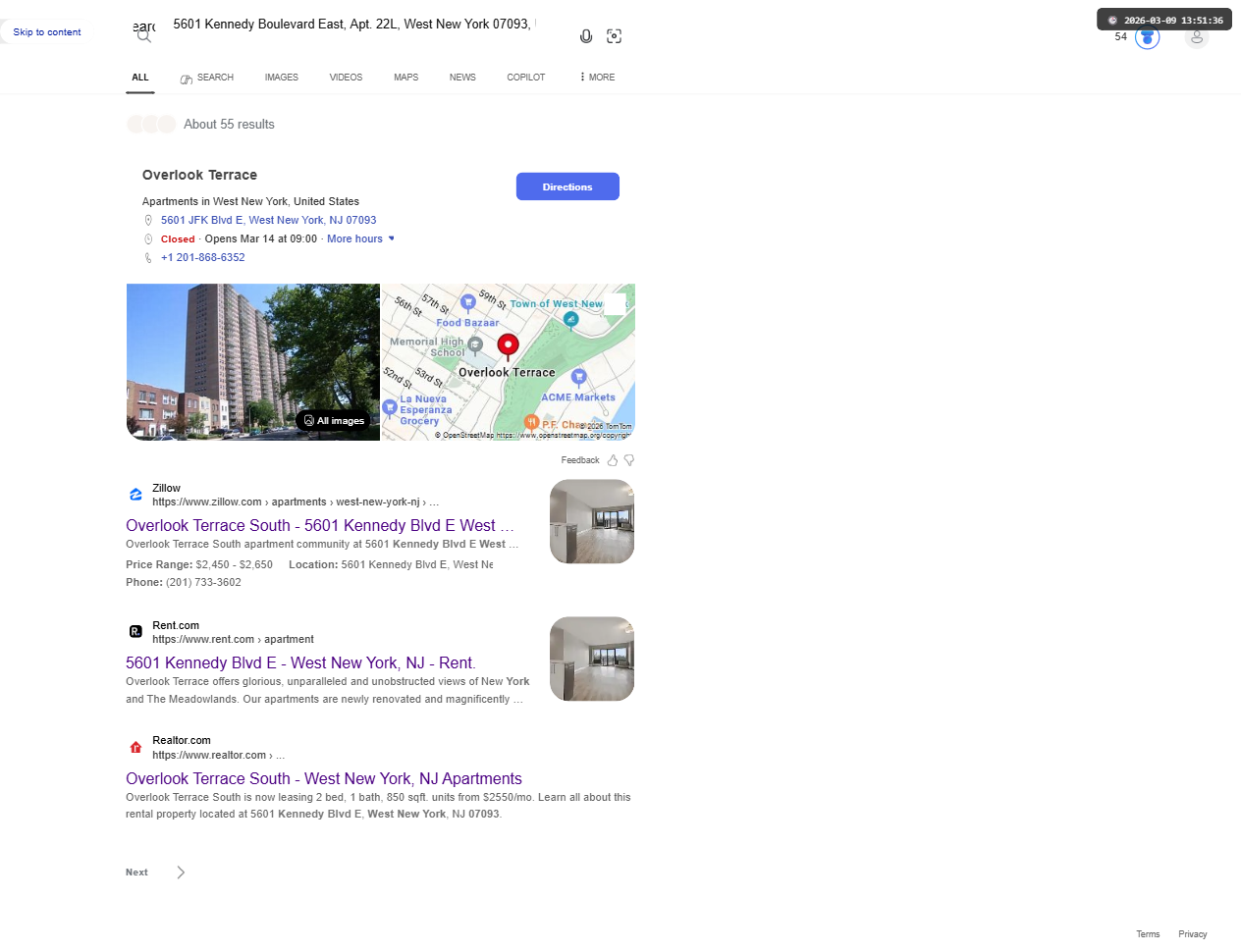Click the Realtor.com favicon
The image size is (1241, 952).
[x=135, y=748]
